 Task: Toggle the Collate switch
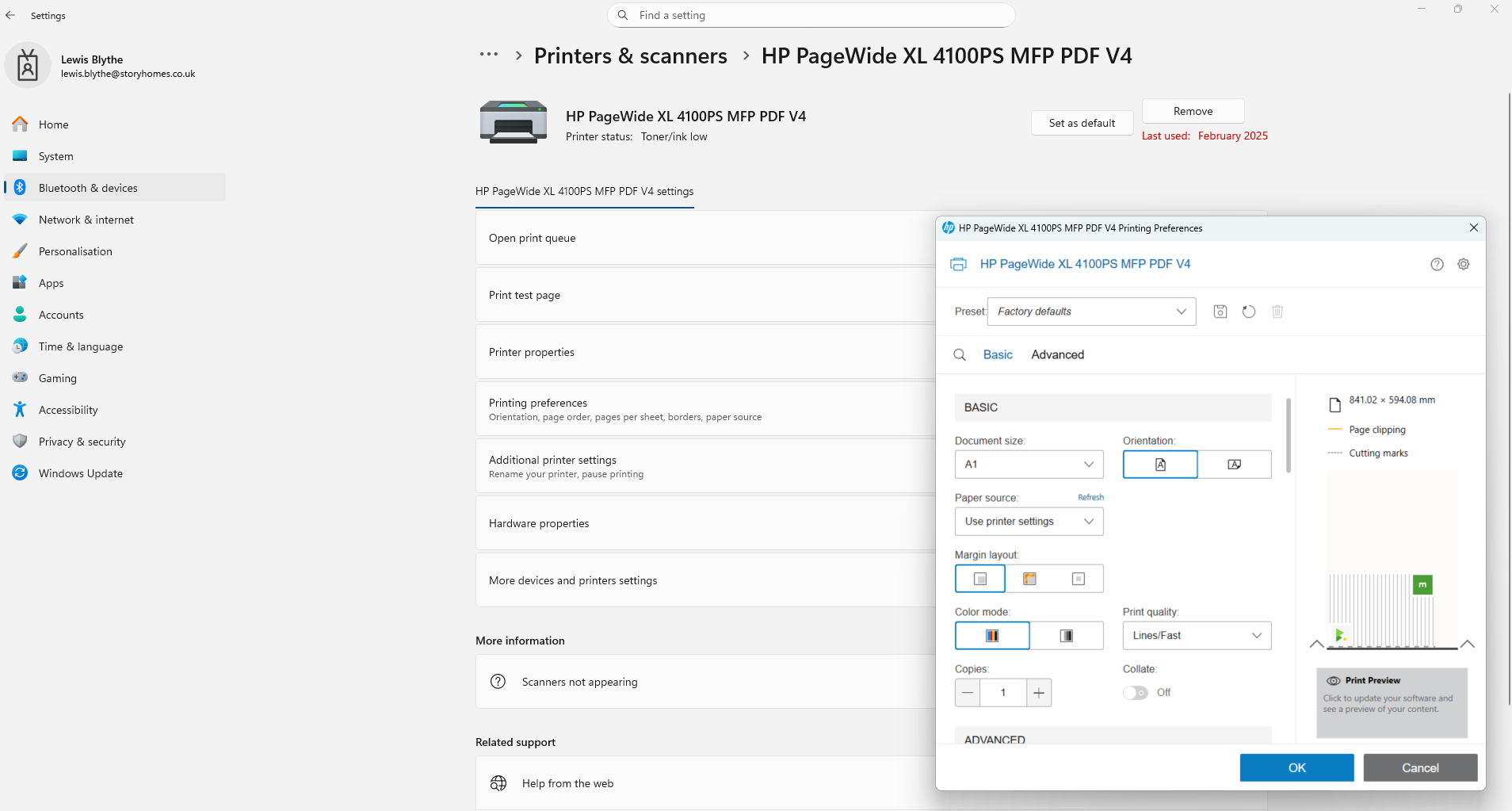(x=1136, y=693)
